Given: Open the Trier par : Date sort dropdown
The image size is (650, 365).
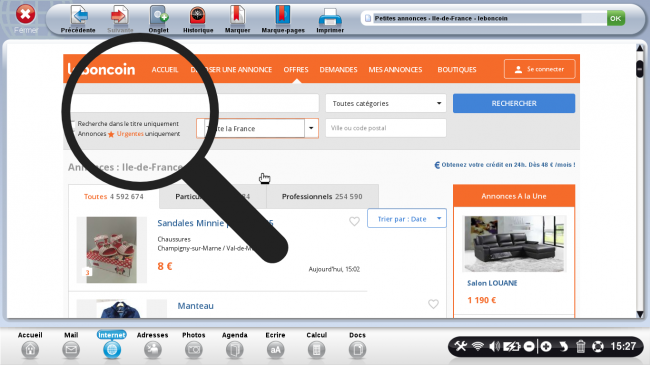Looking at the screenshot, I should pyautogui.click(x=407, y=219).
